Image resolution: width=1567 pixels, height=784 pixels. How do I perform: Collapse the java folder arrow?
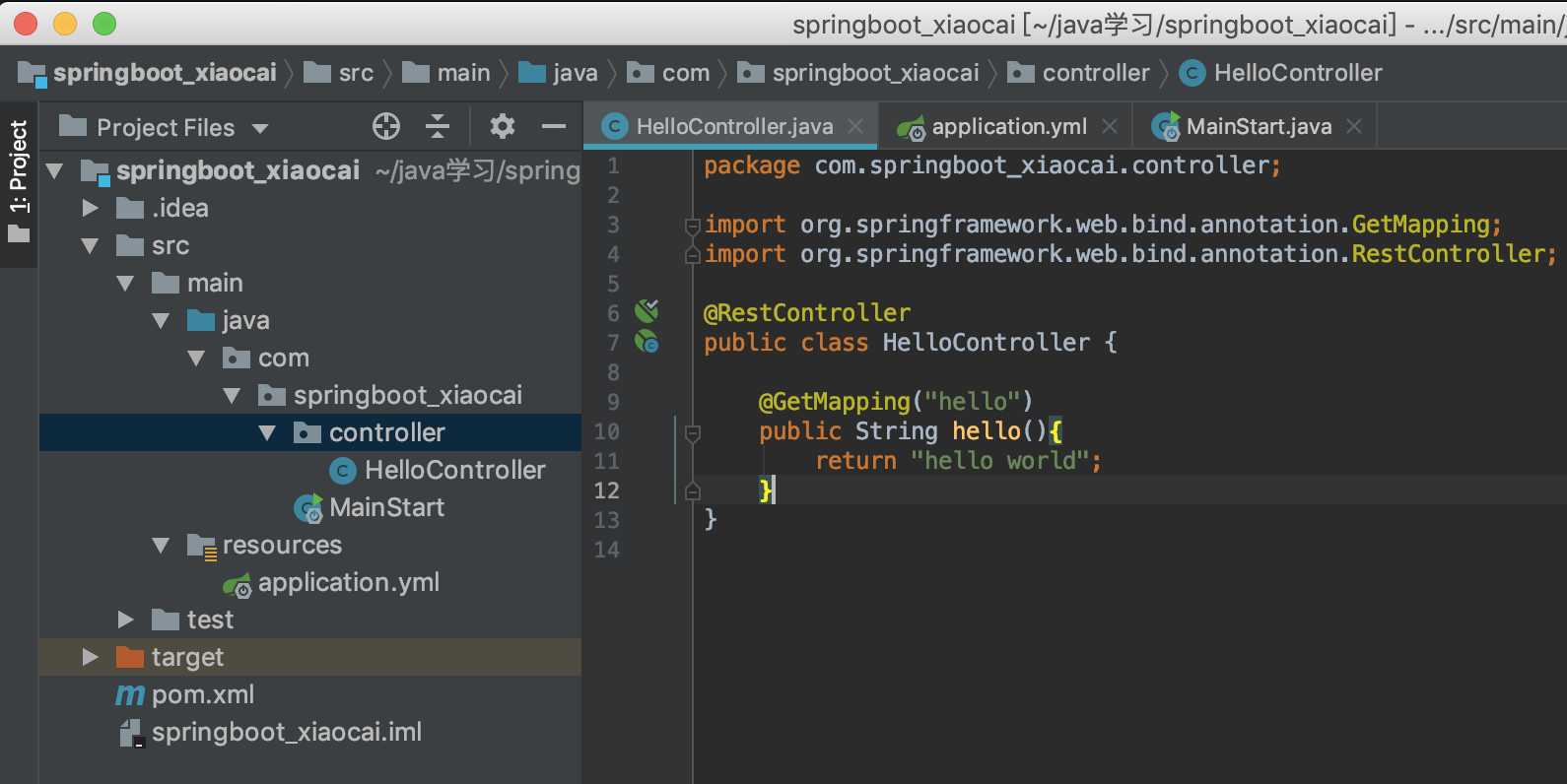[x=162, y=321]
